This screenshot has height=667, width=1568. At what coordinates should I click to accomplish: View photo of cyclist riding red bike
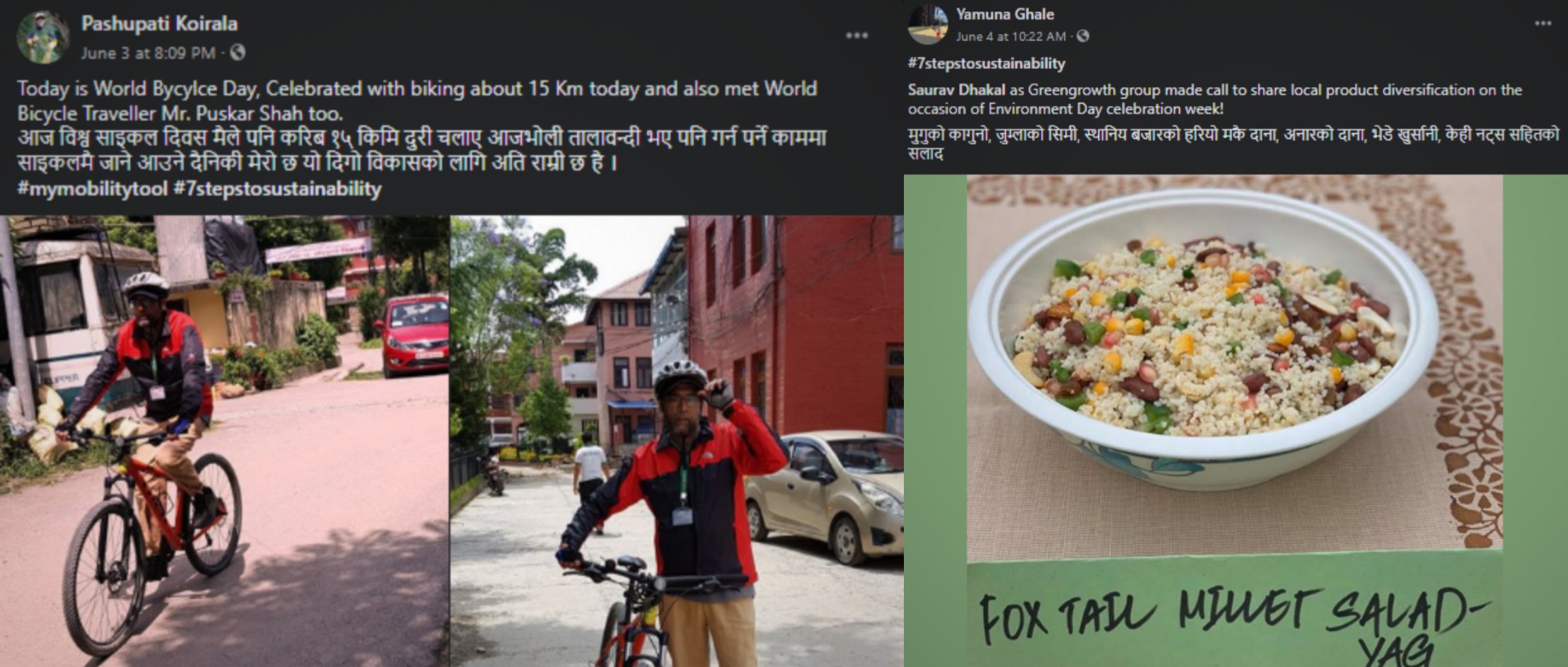click(x=224, y=441)
